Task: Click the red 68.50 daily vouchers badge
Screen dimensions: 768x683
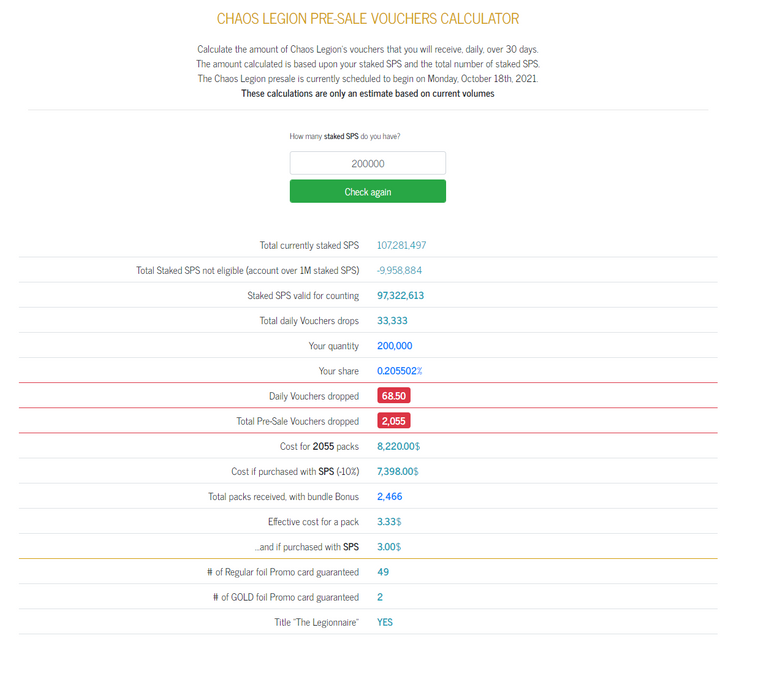Action: point(394,395)
